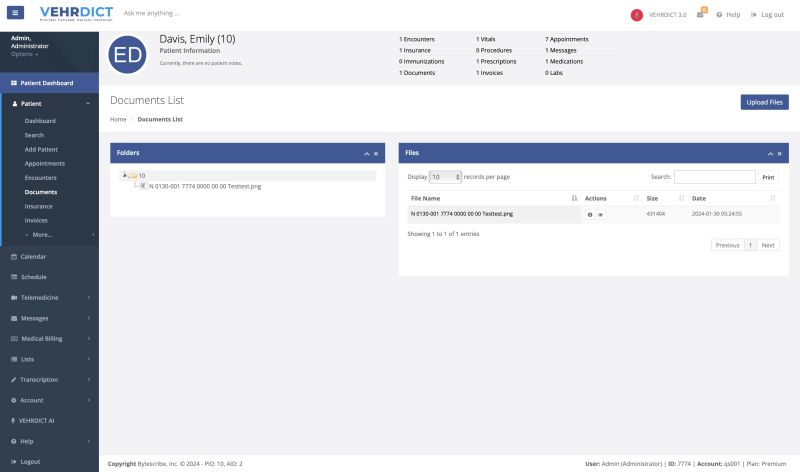Click the Search input field
Viewport: 800px width, 472px height.
click(x=714, y=177)
